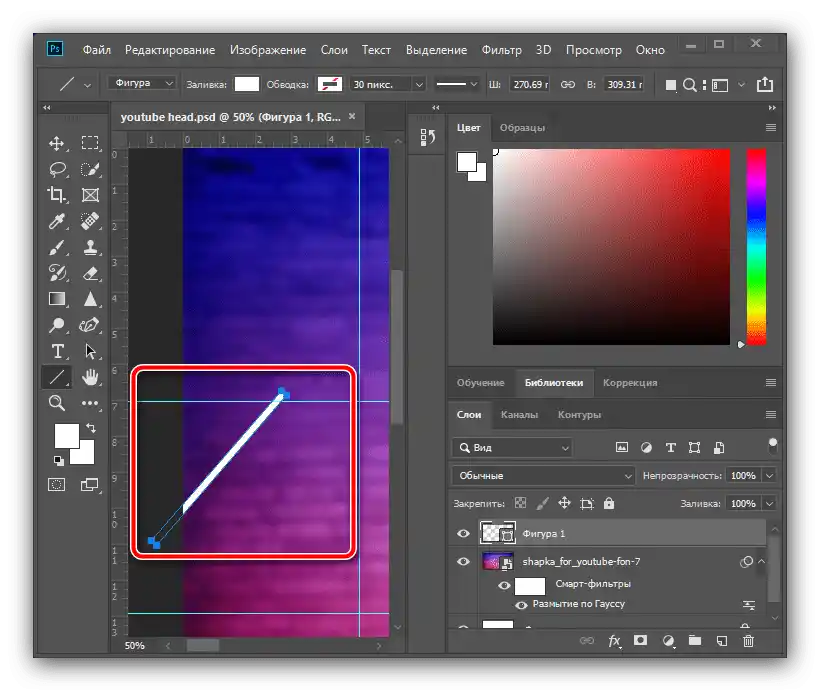Toggle Смарт-фильтры visibility eye
Image resolution: width=820 pixels, height=691 pixels.
tap(504, 585)
